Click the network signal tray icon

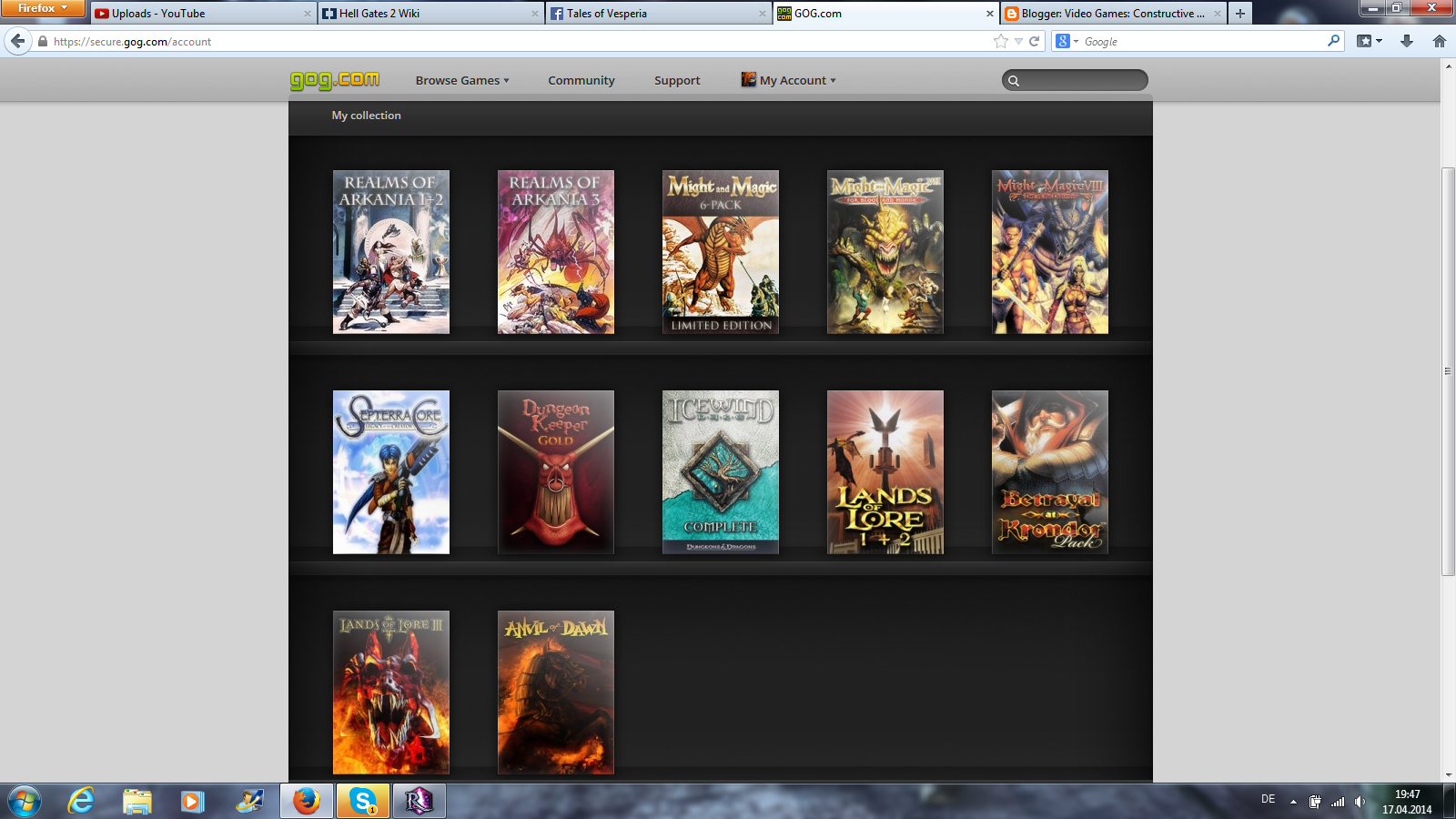click(x=1338, y=802)
